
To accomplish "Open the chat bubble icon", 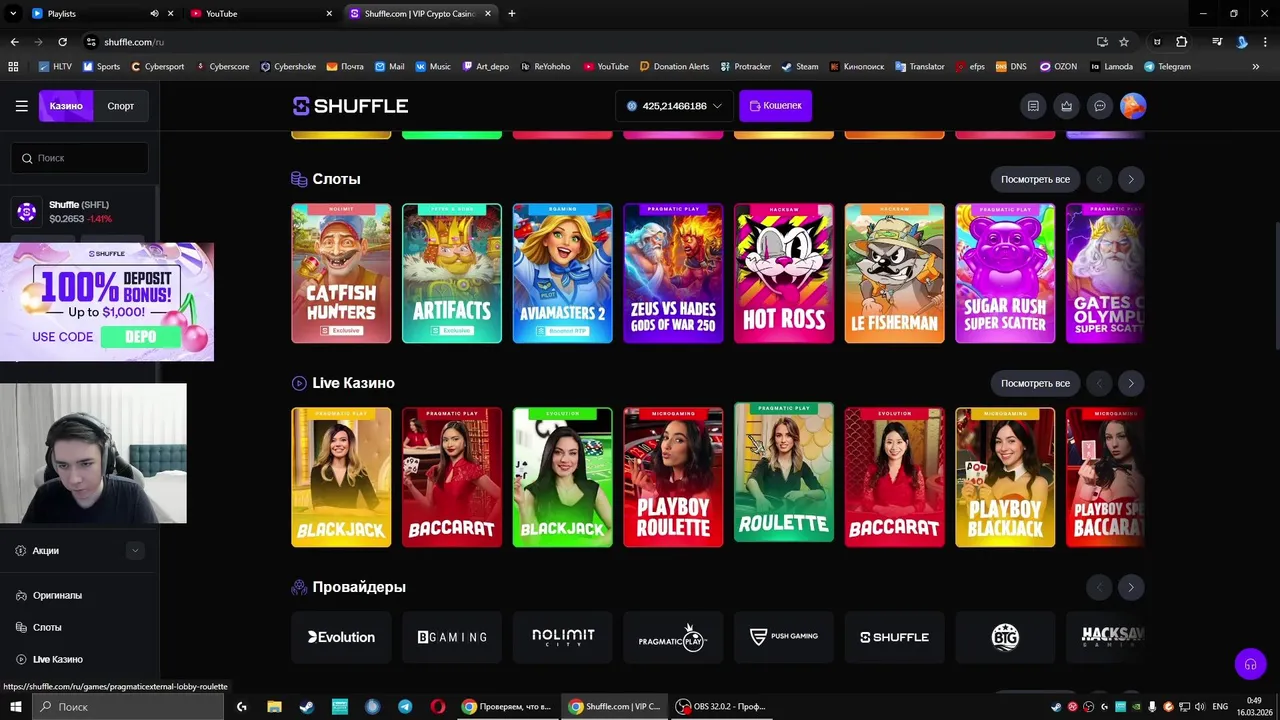I will [x=1100, y=106].
